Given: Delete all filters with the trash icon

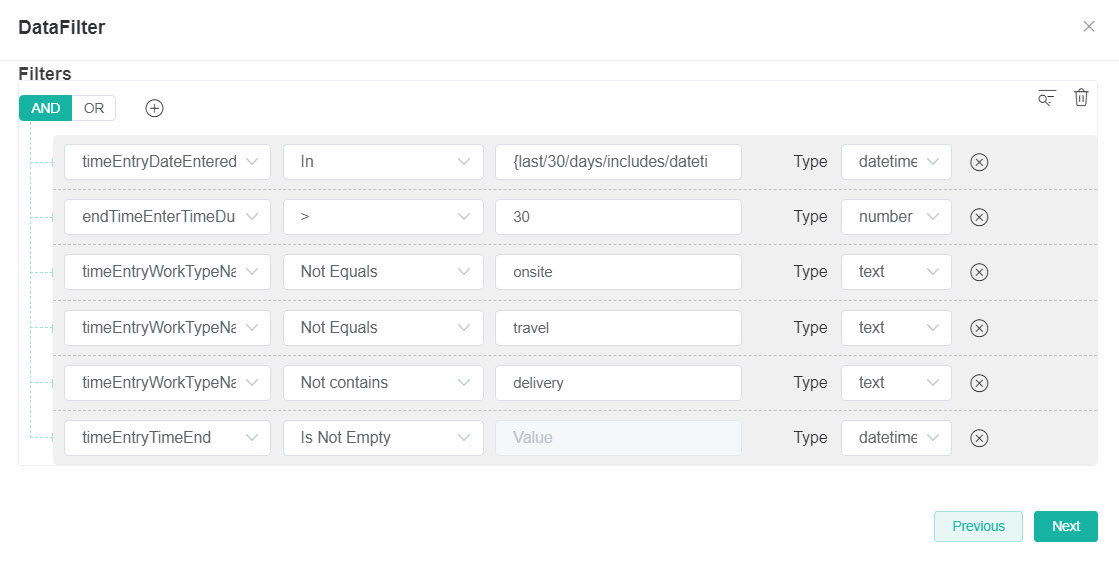Looking at the screenshot, I should point(1081,97).
